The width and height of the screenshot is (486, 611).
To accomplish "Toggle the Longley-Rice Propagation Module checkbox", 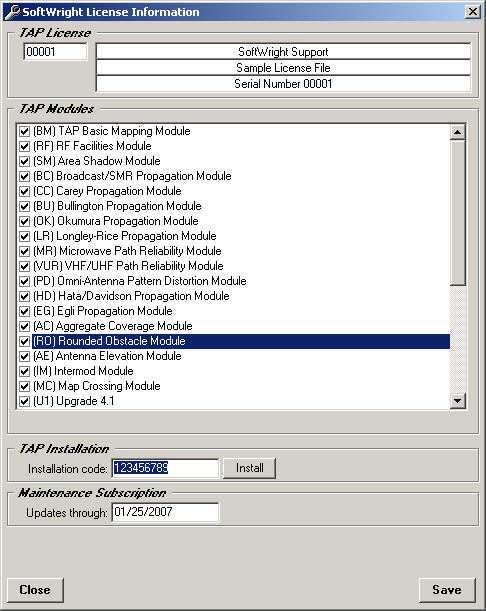I will coord(25,236).
